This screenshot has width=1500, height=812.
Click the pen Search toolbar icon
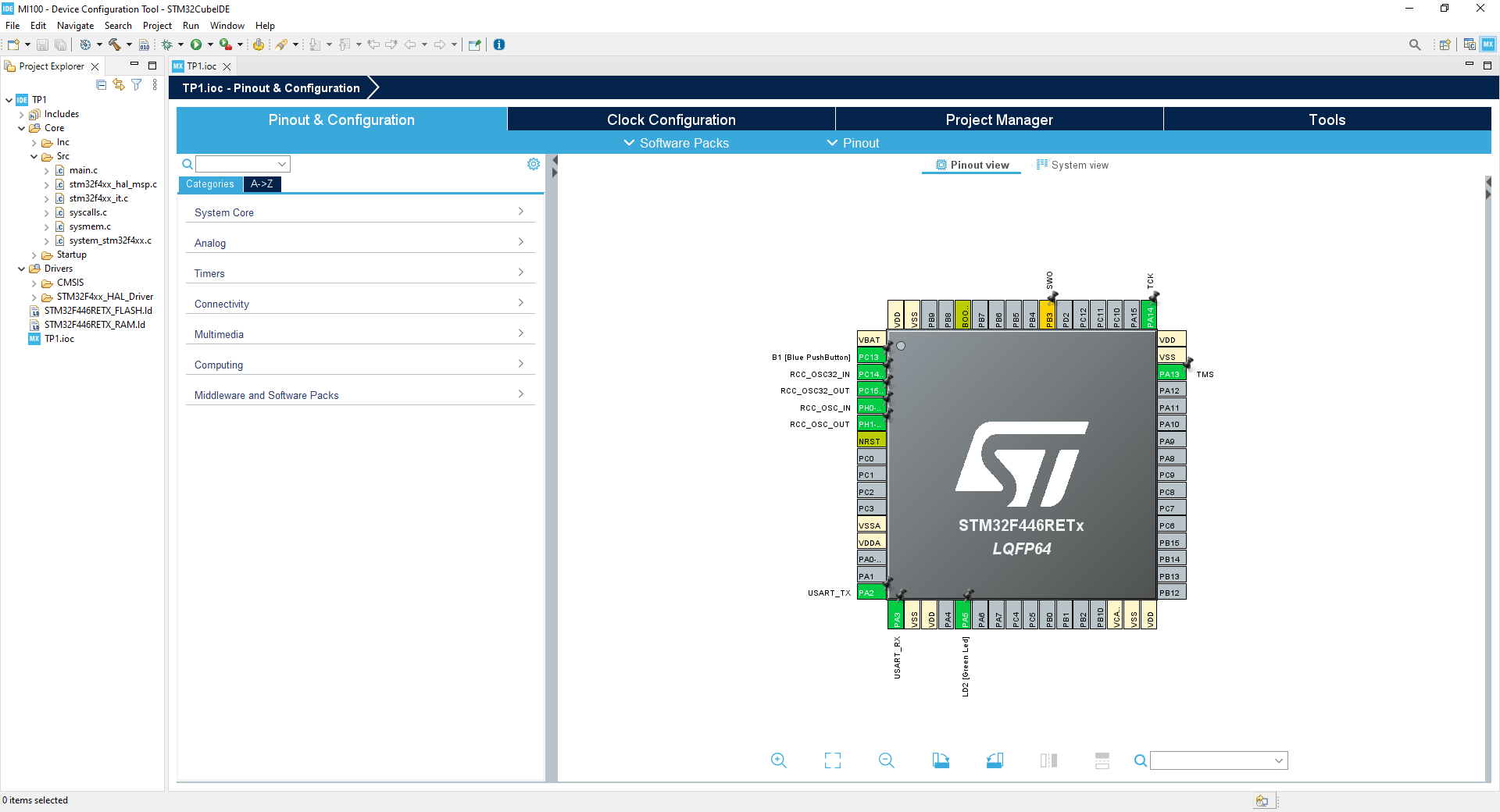281,45
